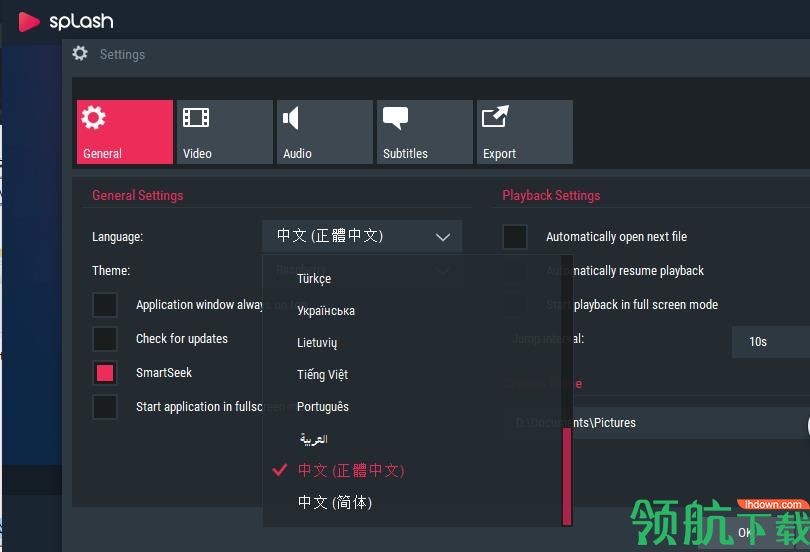Enable Check for updates checkbox
Viewport: 810px width, 552px height.
(105, 339)
